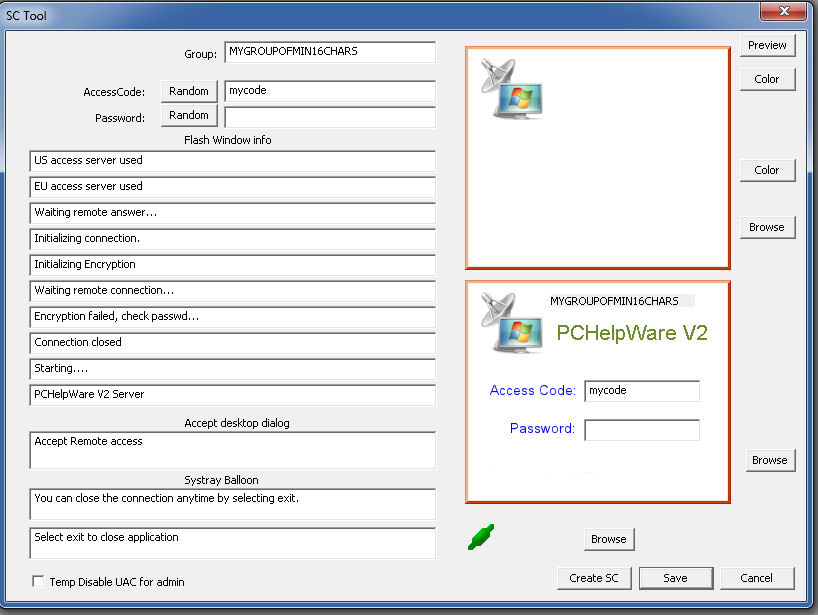Click the blue "Access Code:" label

click(533, 390)
